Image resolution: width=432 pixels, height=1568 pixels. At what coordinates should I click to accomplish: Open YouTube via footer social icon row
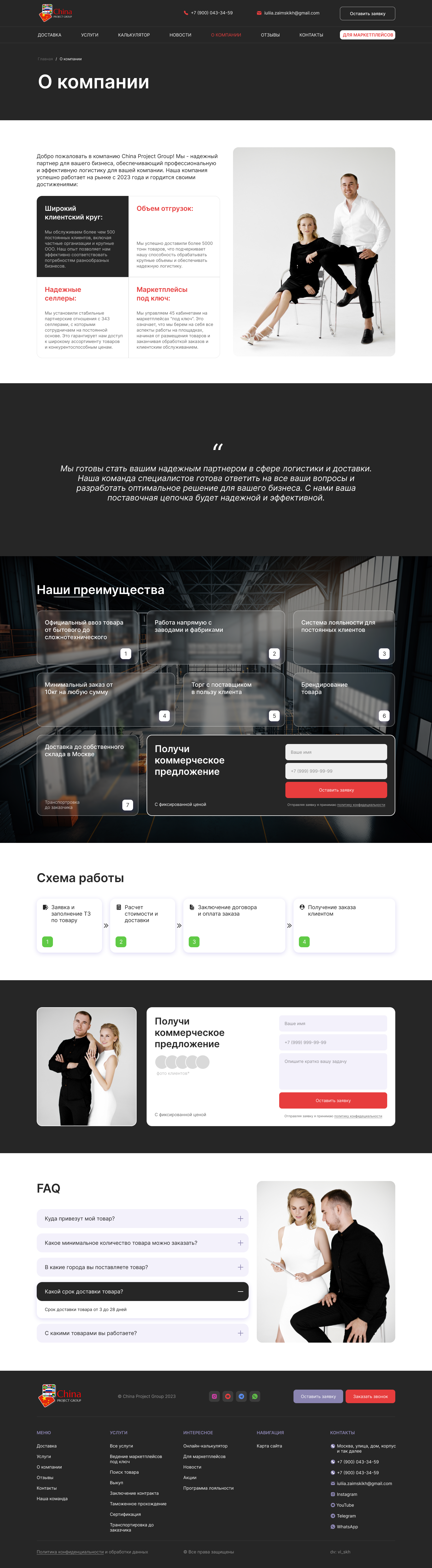point(228,1396)
